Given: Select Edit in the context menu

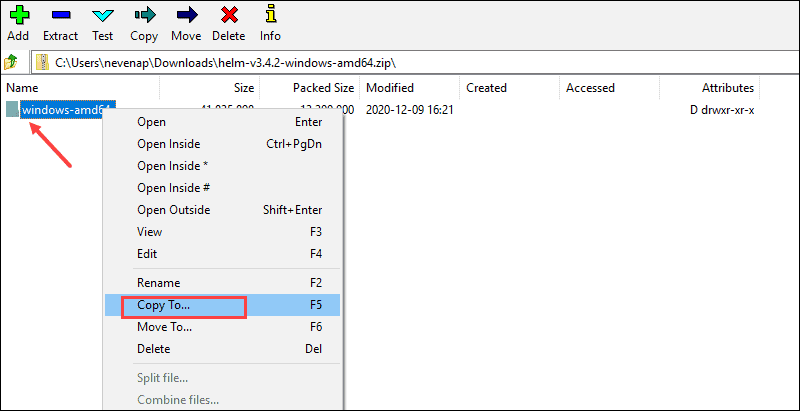Looking at the screenshot, I should click(222, 253).
